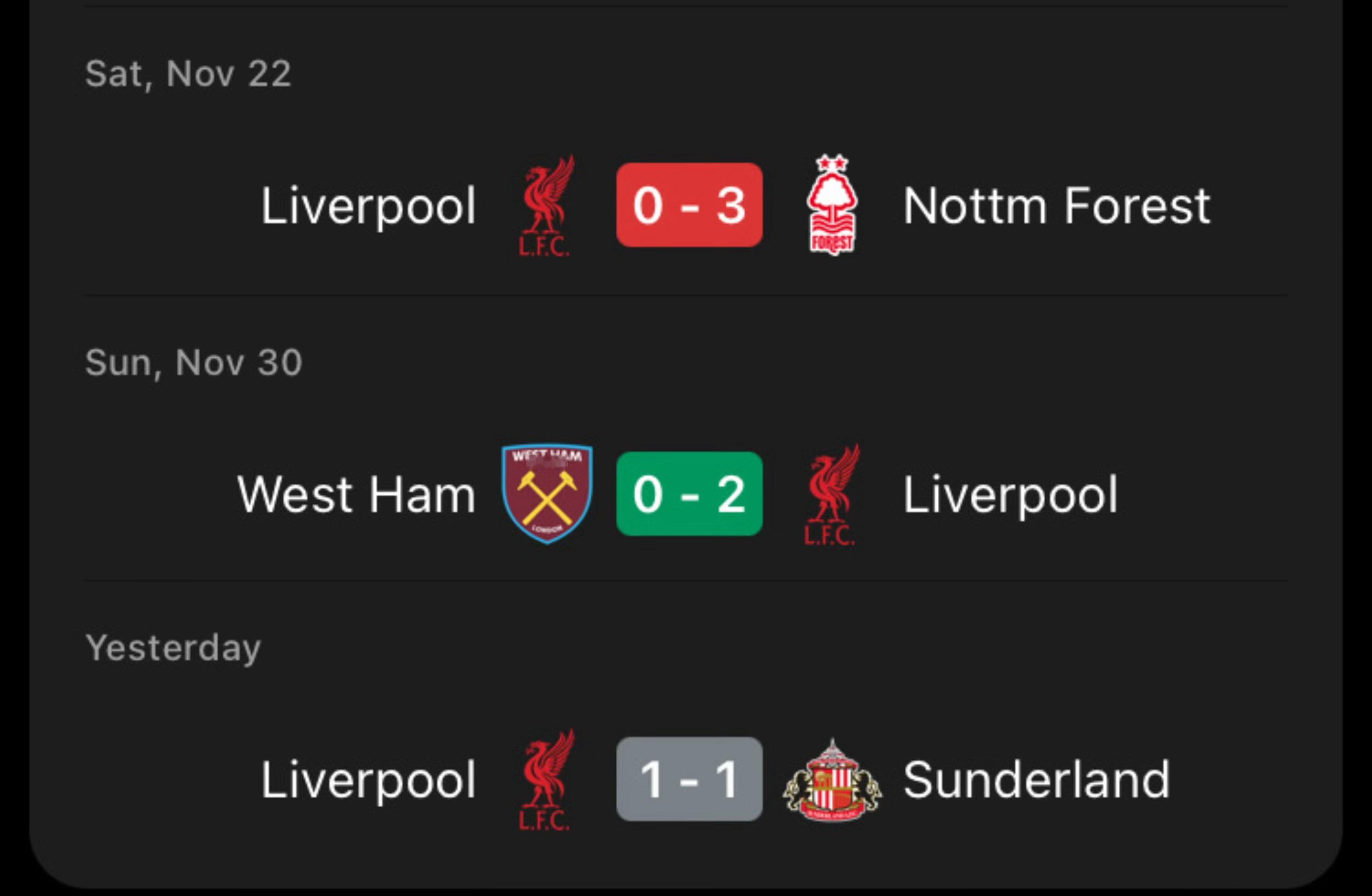
Task: Click the Nottingham Forest club crest
Action: click(x=831, y=205)
